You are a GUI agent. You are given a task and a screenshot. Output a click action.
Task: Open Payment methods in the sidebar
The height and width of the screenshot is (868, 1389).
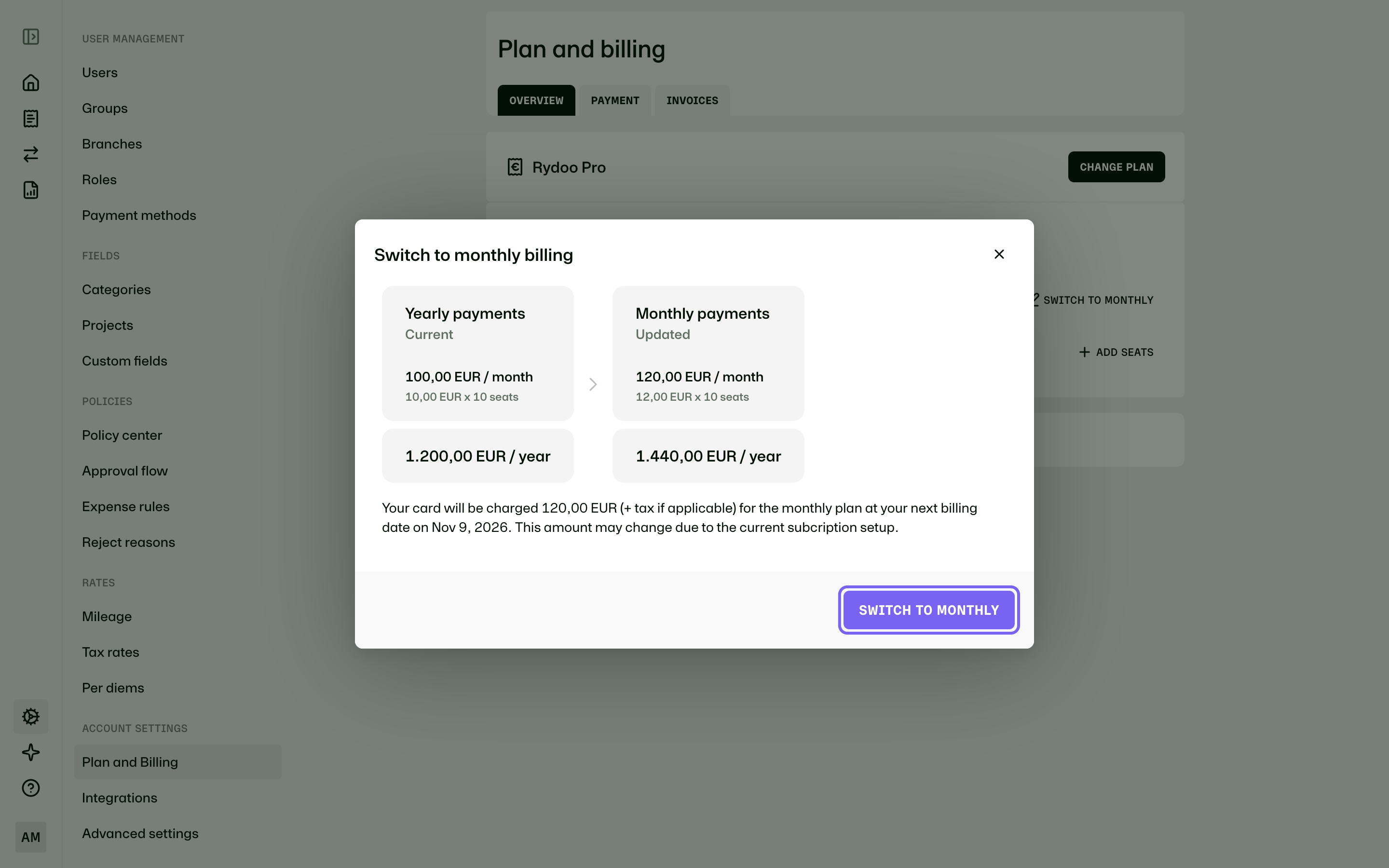(x=139, y=215)
